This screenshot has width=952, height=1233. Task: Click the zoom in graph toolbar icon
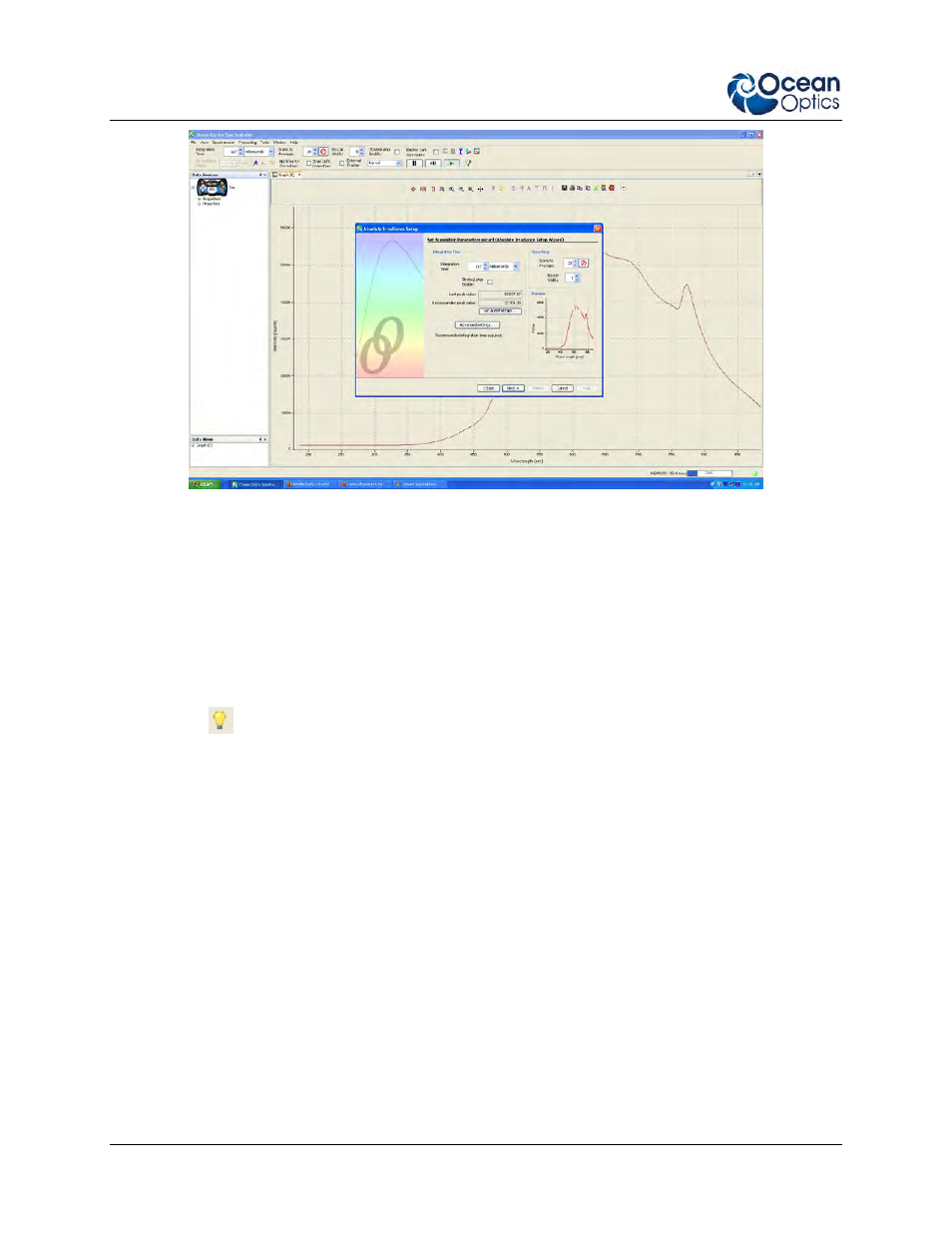click(x=451, y=189)
